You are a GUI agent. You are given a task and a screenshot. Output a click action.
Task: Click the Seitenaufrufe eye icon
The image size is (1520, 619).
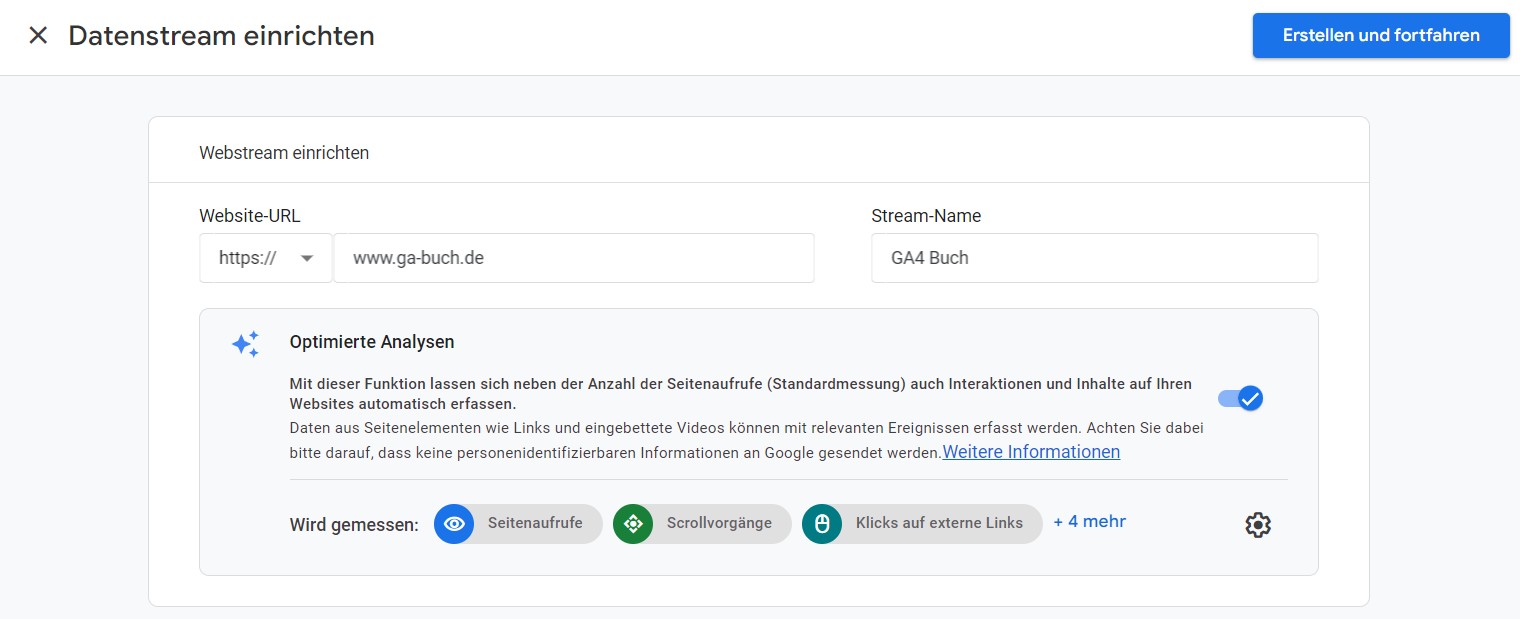click(x=454, y=523)
